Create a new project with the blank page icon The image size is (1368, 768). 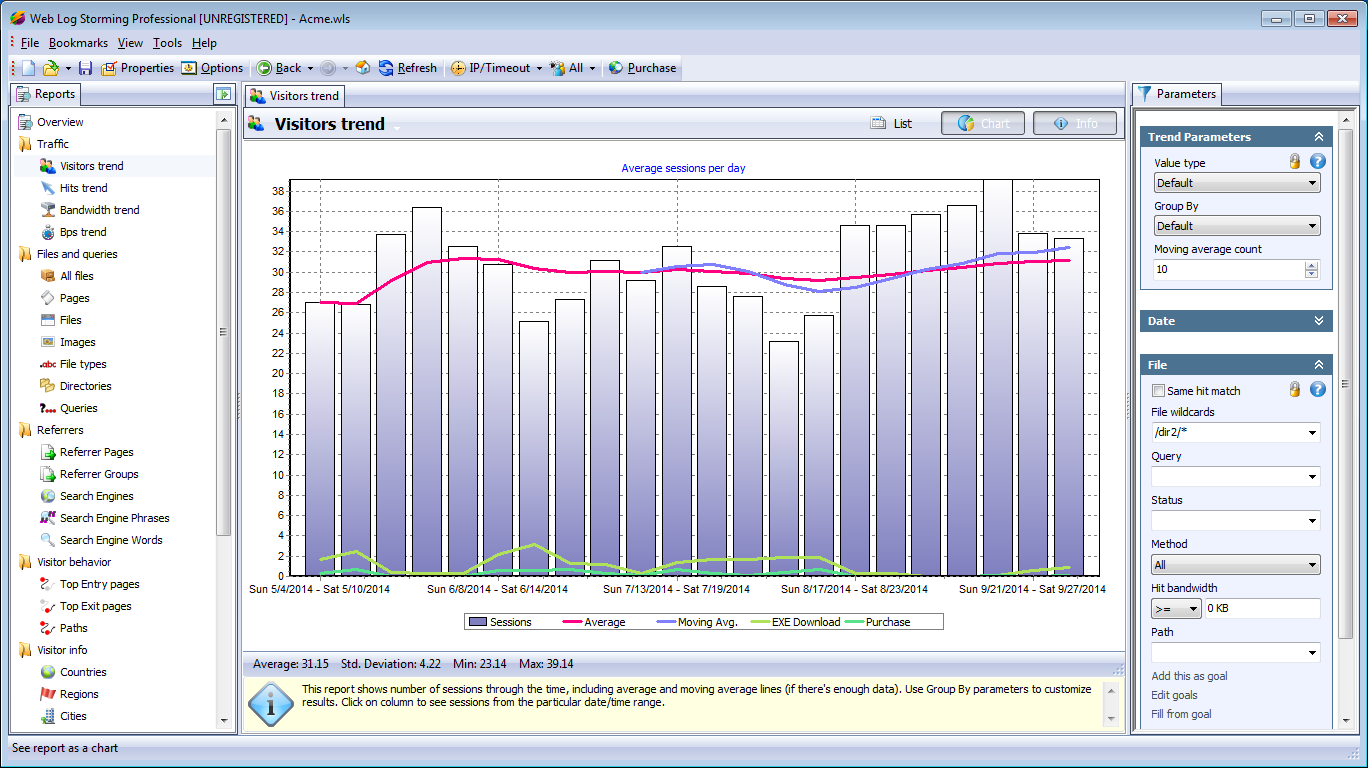coord(28,68)
